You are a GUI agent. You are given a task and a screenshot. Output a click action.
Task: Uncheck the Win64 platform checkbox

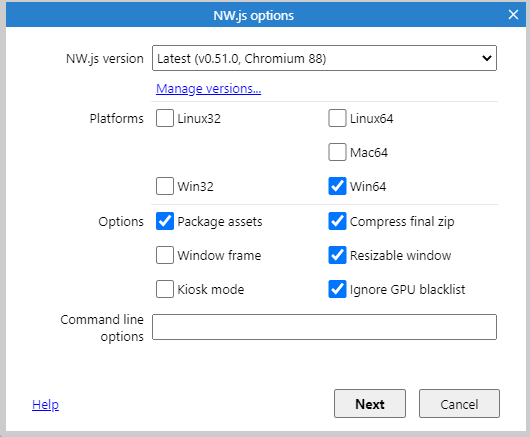click(337, 186)
